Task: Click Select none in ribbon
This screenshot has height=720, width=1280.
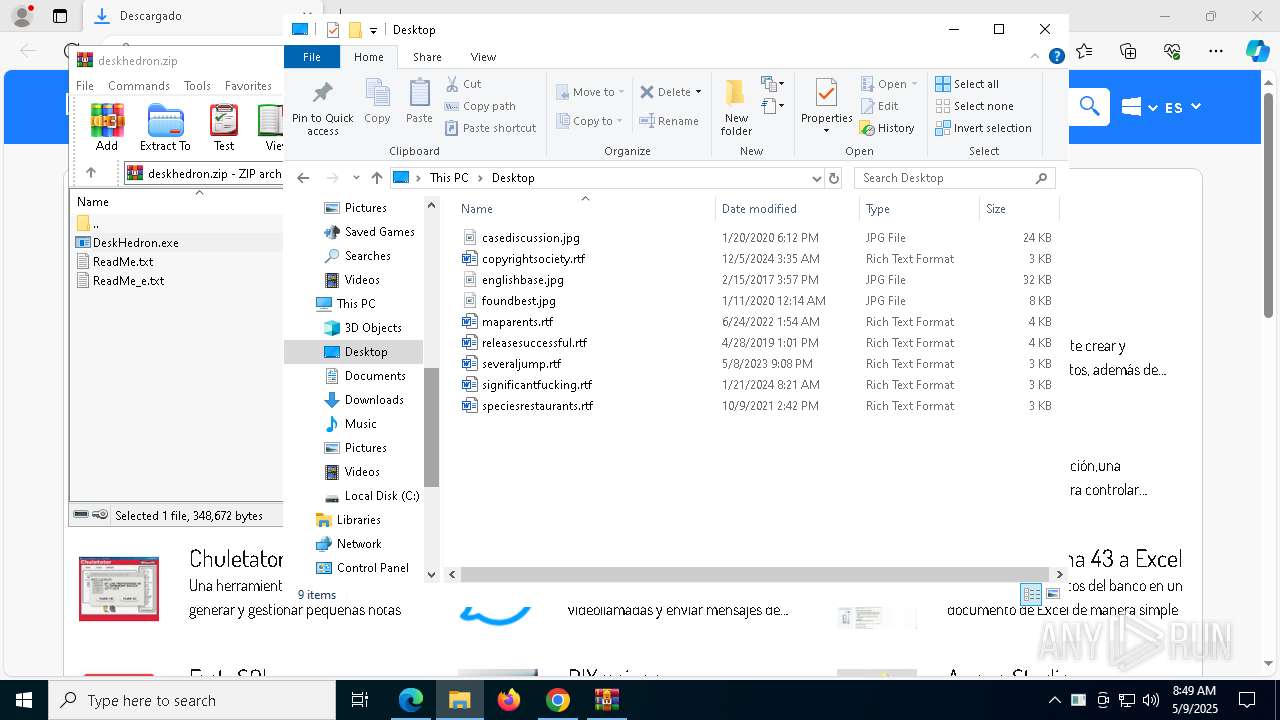Action: pos(974,106)
